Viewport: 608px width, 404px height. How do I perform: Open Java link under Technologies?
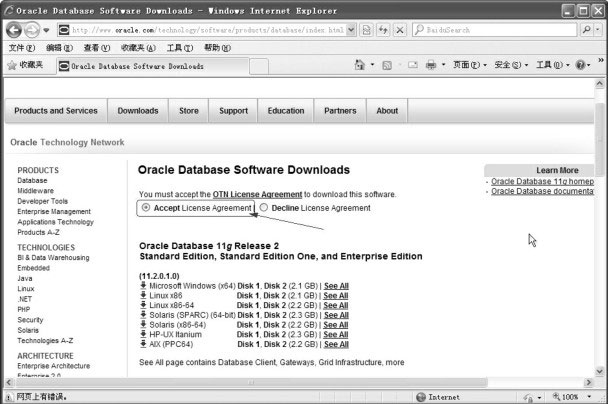(x=25, y=278)
